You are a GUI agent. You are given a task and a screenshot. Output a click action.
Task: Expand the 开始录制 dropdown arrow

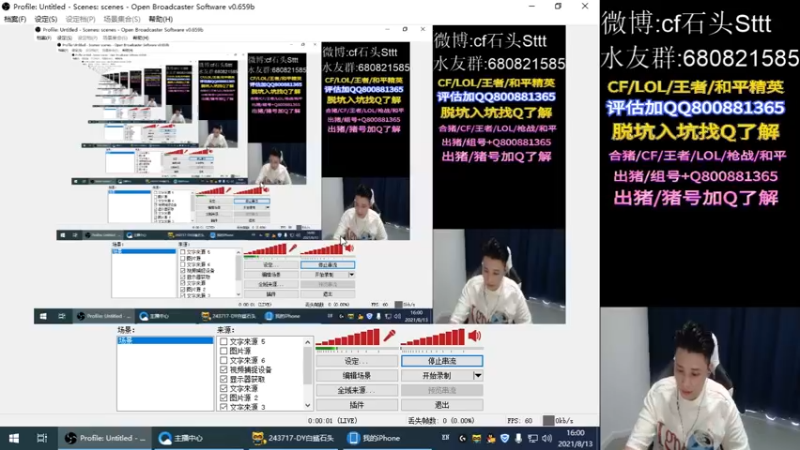tap(478, 376)
